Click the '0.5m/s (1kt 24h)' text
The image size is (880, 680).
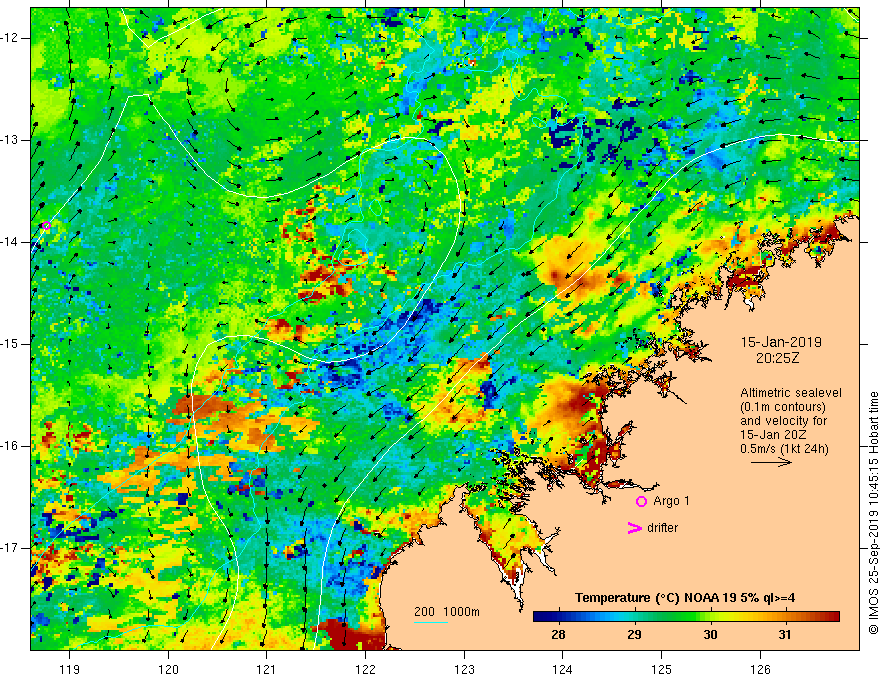pyautogui.click(x=784, y=449)
